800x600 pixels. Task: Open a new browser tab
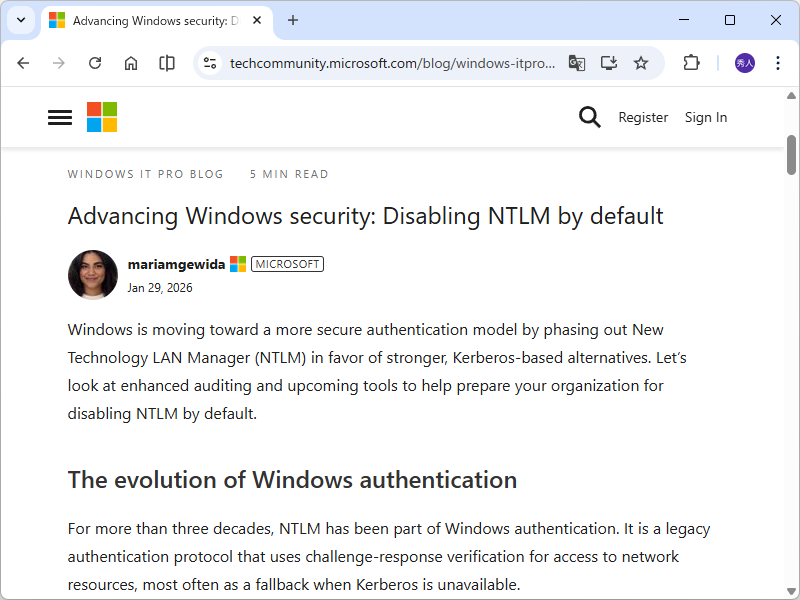pyautogui.click(x=293, y=20)
